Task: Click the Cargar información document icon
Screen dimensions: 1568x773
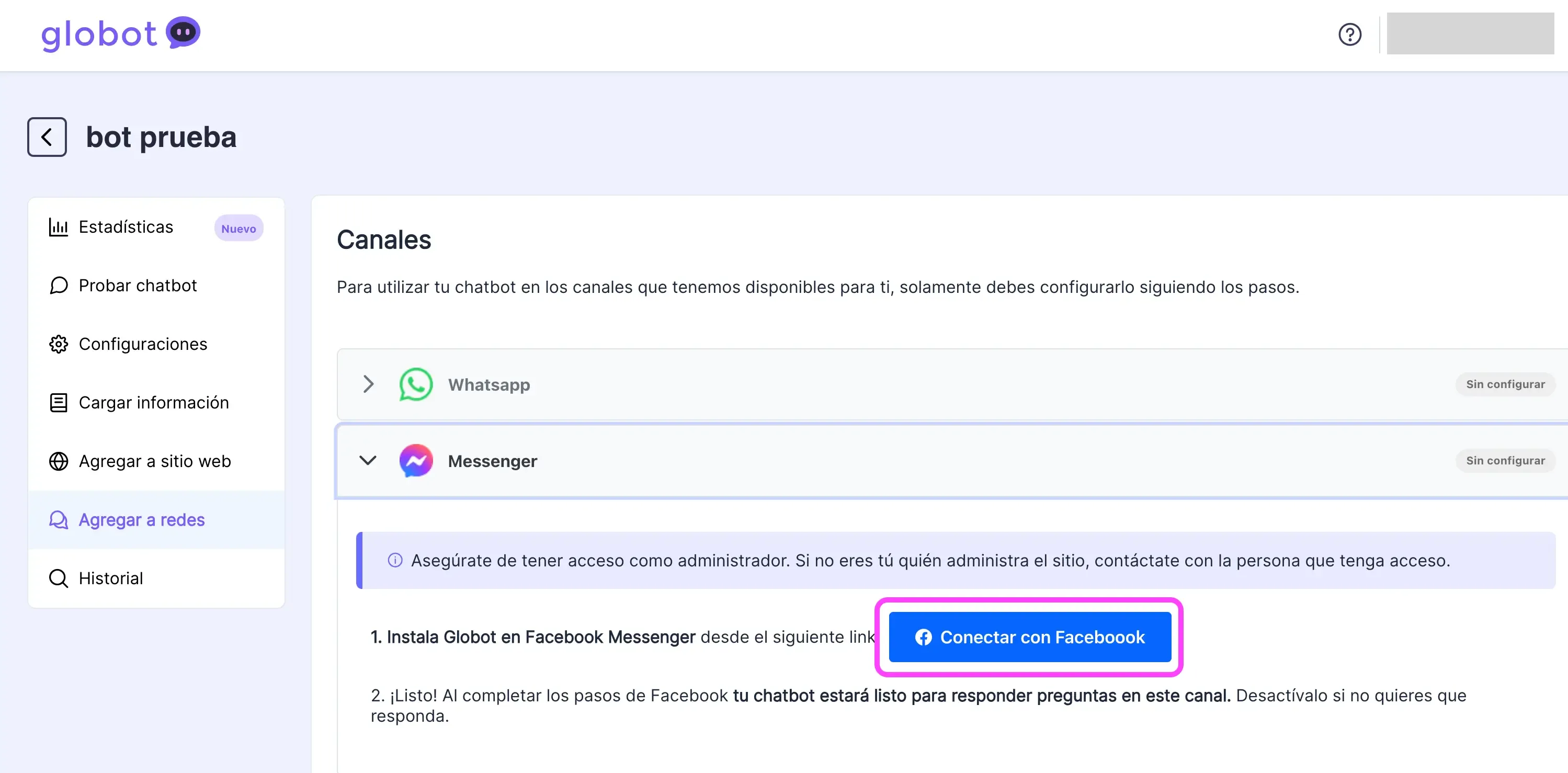Action: pyautogui.click(x=58, y=402)
